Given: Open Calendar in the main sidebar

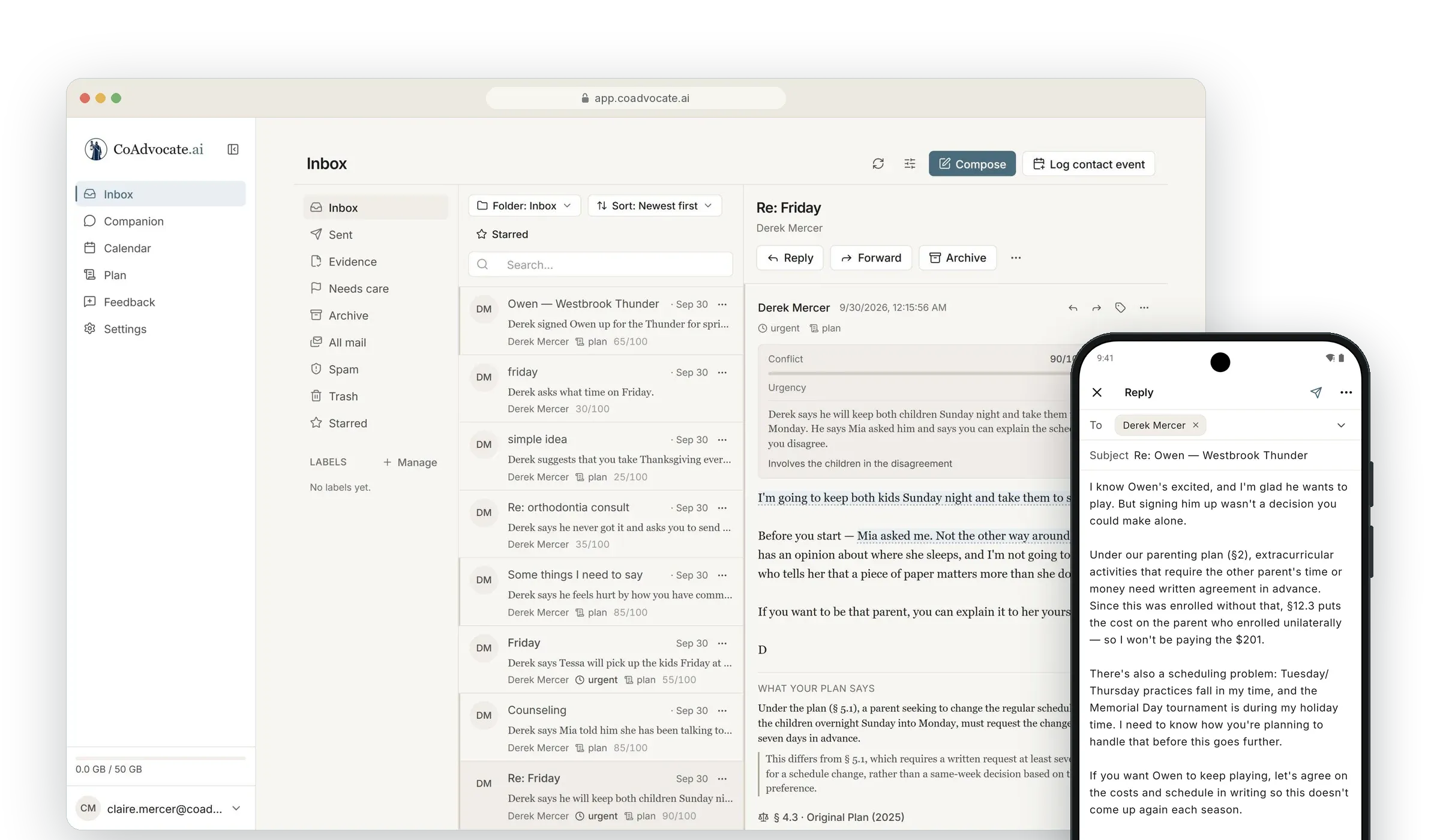Looking at the screenshot, I should point(160,248).
